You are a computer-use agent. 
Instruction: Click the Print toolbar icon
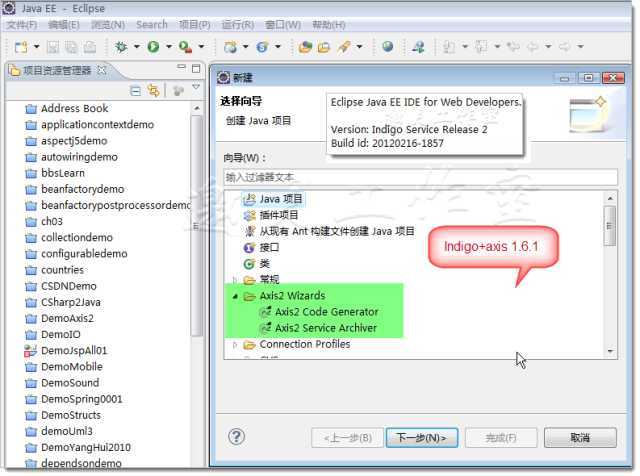90,47
